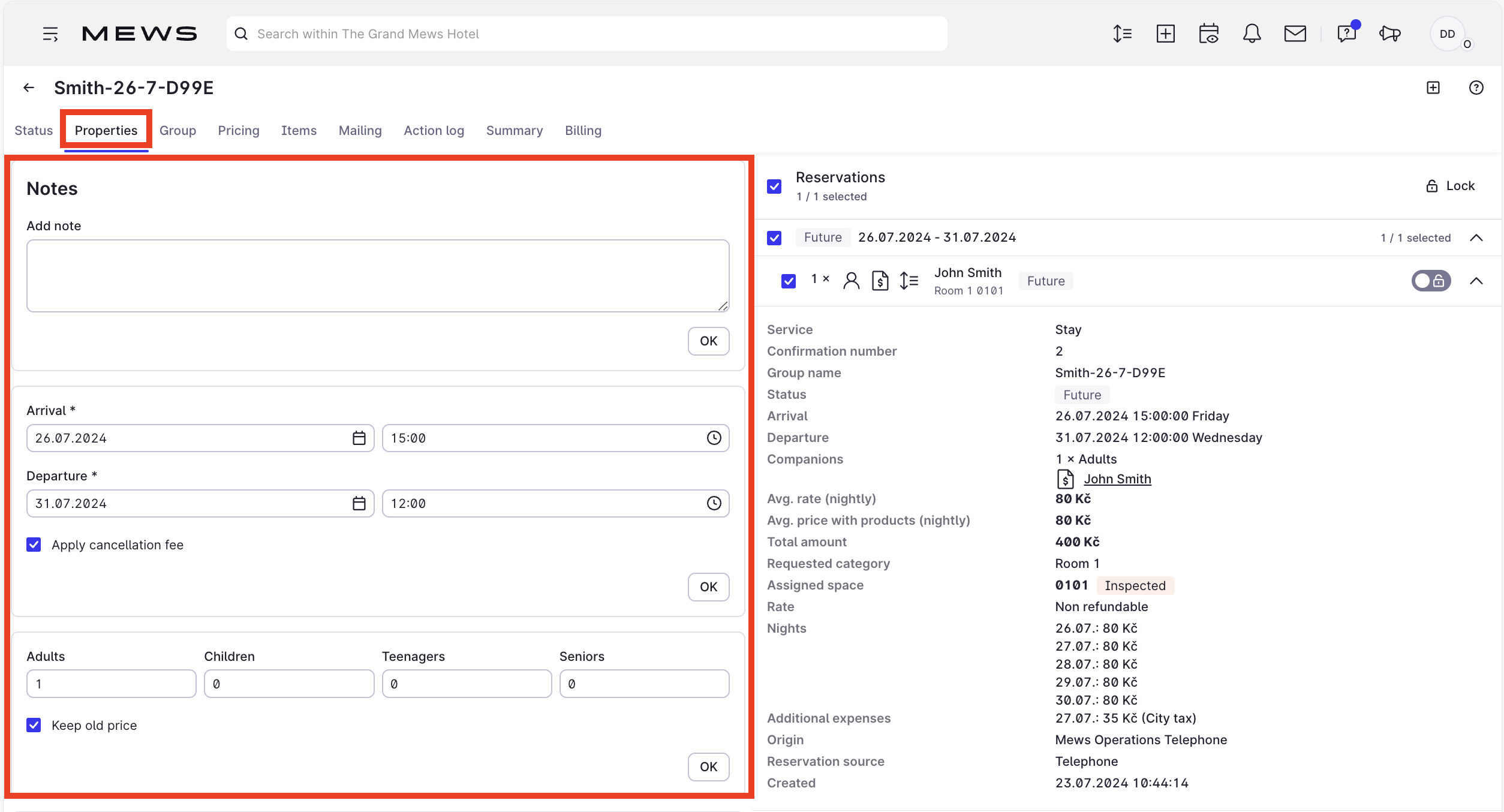Click the announcements megaphone icon

click(x=1390, y=34)
